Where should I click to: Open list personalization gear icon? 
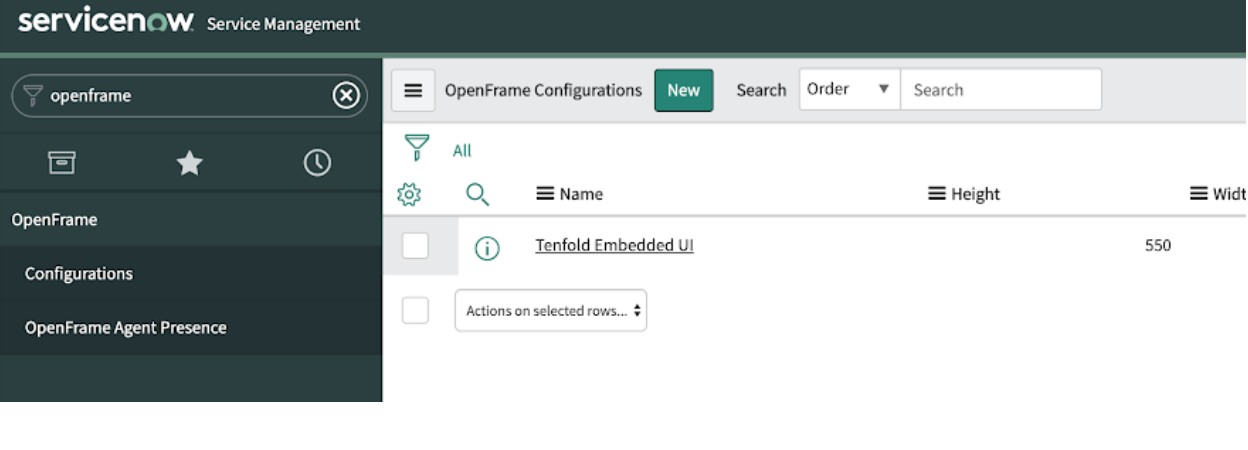pyautogui.click(x=407, y=193)
